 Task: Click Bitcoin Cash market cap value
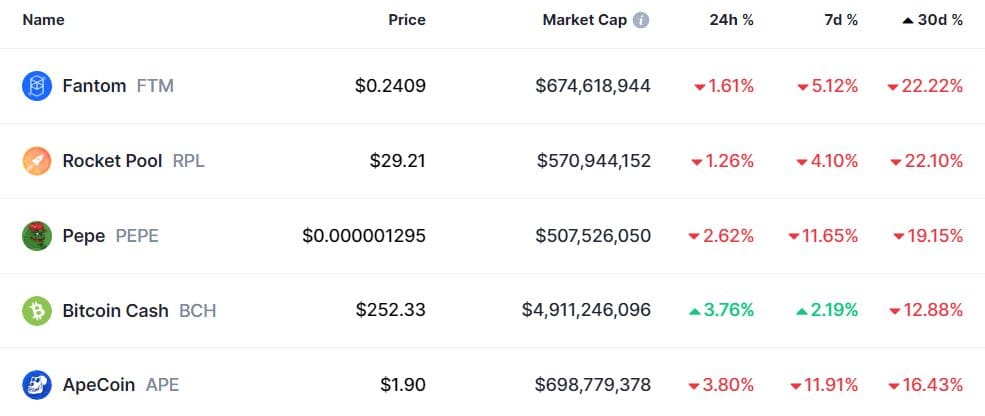pyautogui.click(x=586, y=310)
